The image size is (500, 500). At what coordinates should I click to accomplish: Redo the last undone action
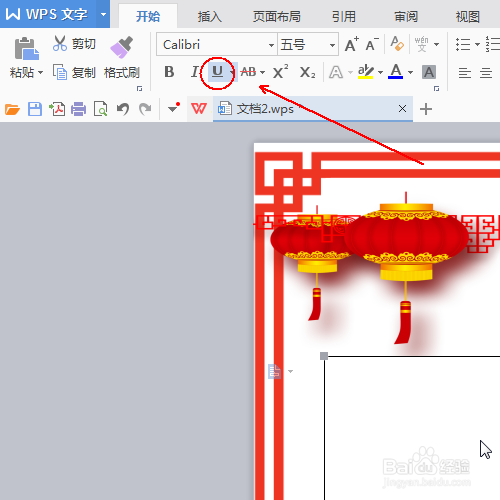145,109
